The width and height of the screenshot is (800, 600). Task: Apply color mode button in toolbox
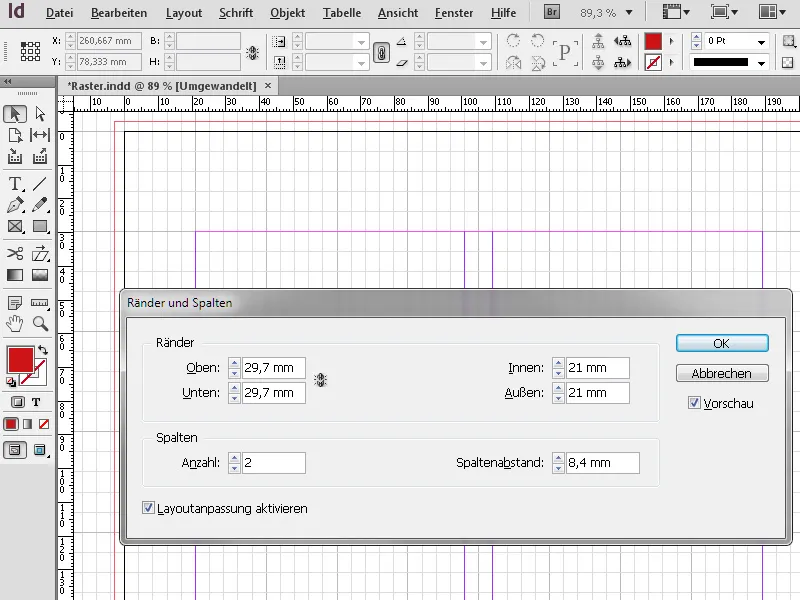pyautogui.click(x=11, y=424)
